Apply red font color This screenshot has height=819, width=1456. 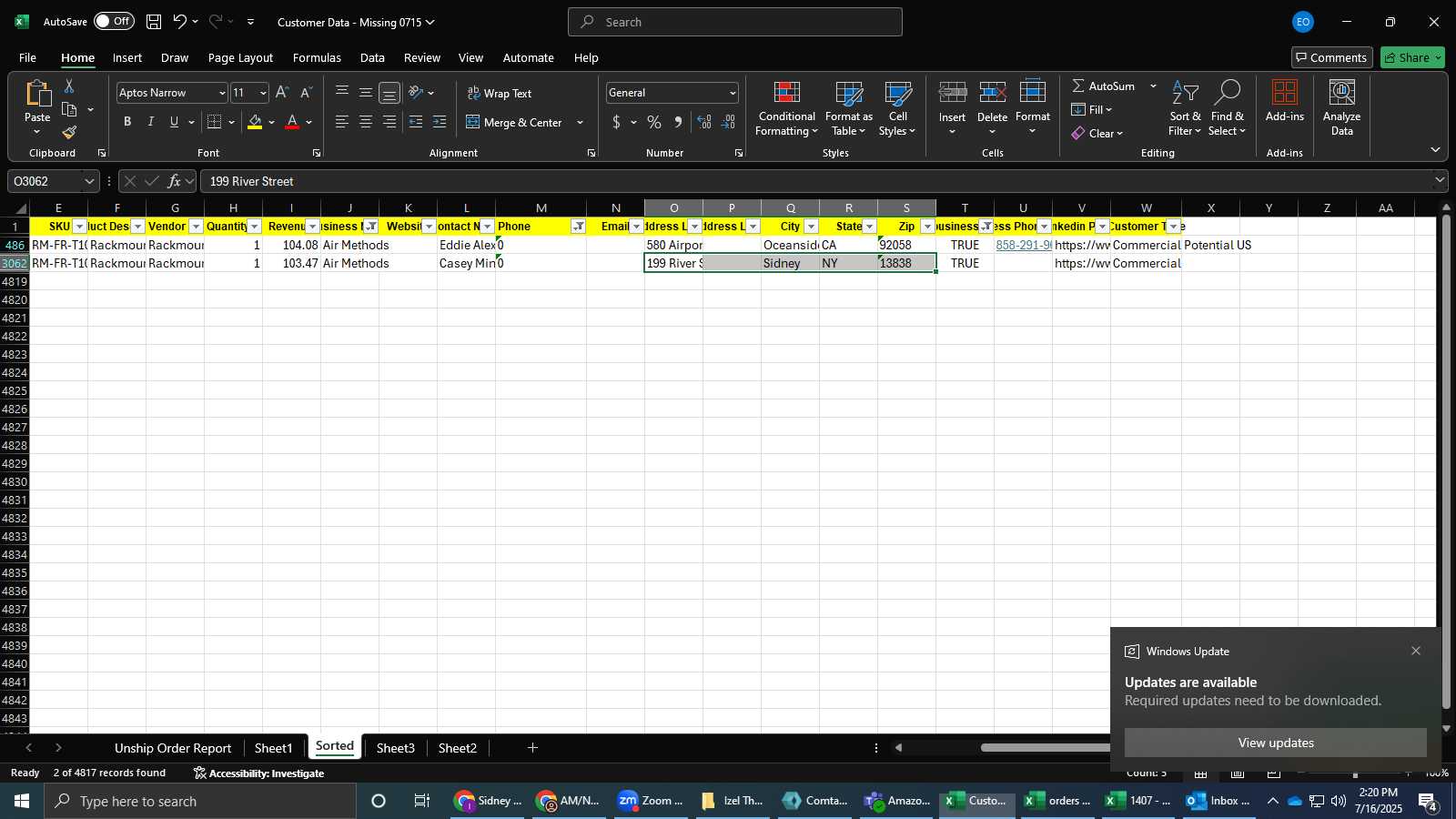click(292, 122)
